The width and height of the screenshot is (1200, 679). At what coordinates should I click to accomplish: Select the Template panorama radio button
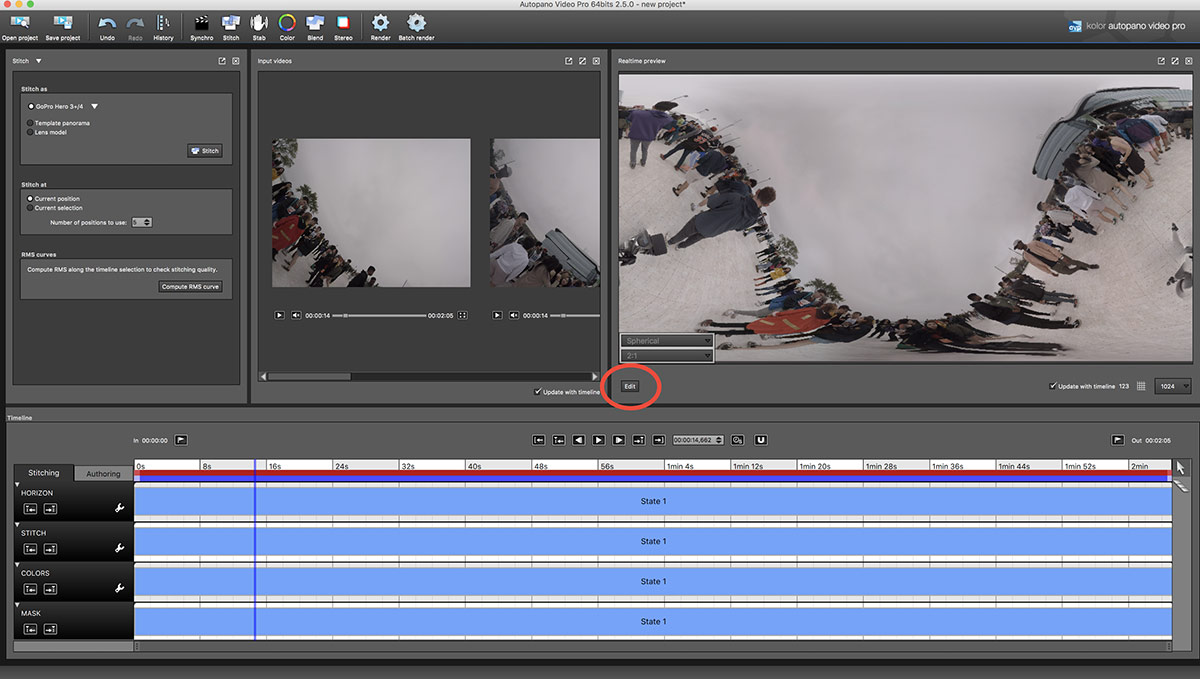pyautogui.click(x=30, y=123)
